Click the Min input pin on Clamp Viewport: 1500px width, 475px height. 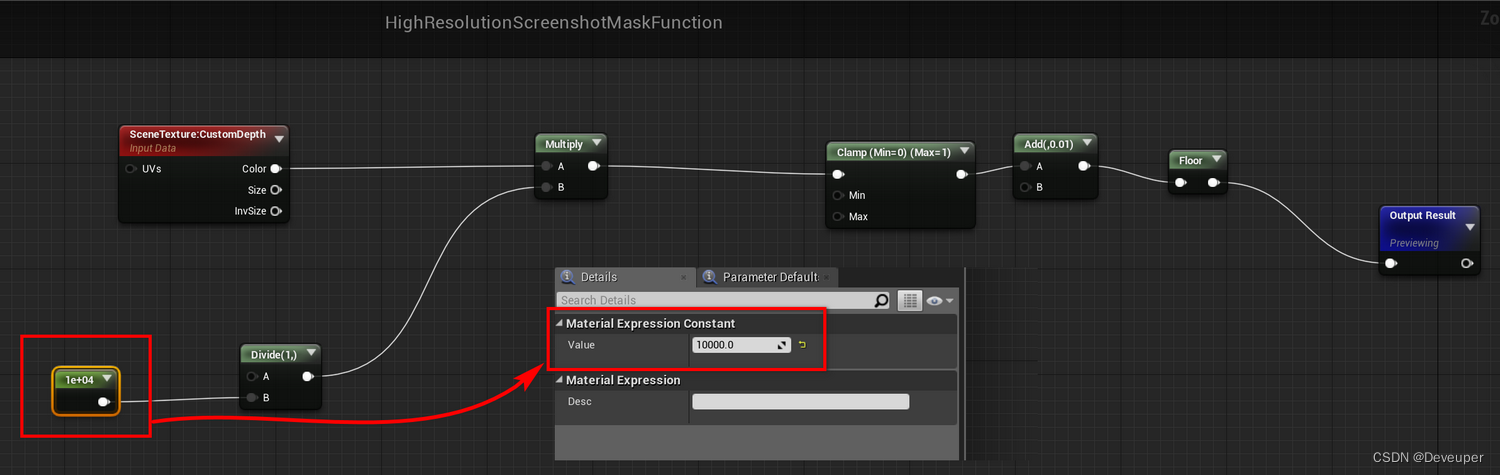pos(838,195)
